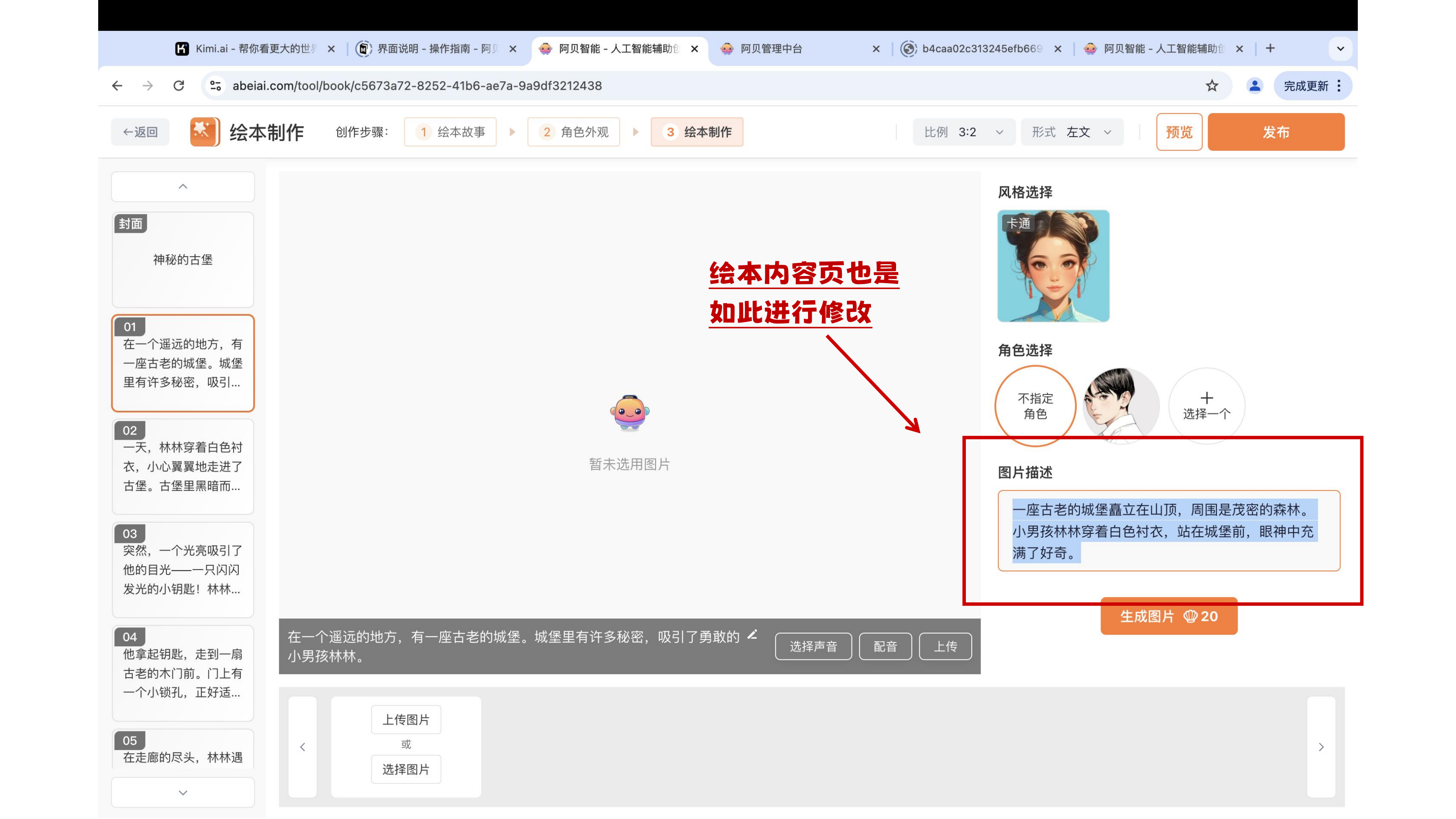The image size is (1456, 819).
Task: Select the 卡通 style thumbnail
Action: click(1053, 266)
